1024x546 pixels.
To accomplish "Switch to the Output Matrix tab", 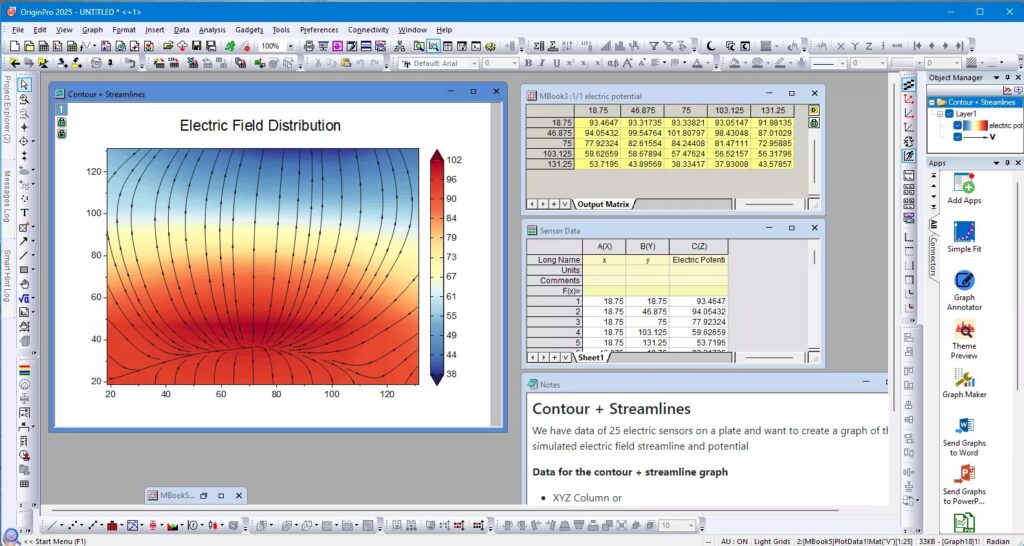I will (x=603, y=204).
